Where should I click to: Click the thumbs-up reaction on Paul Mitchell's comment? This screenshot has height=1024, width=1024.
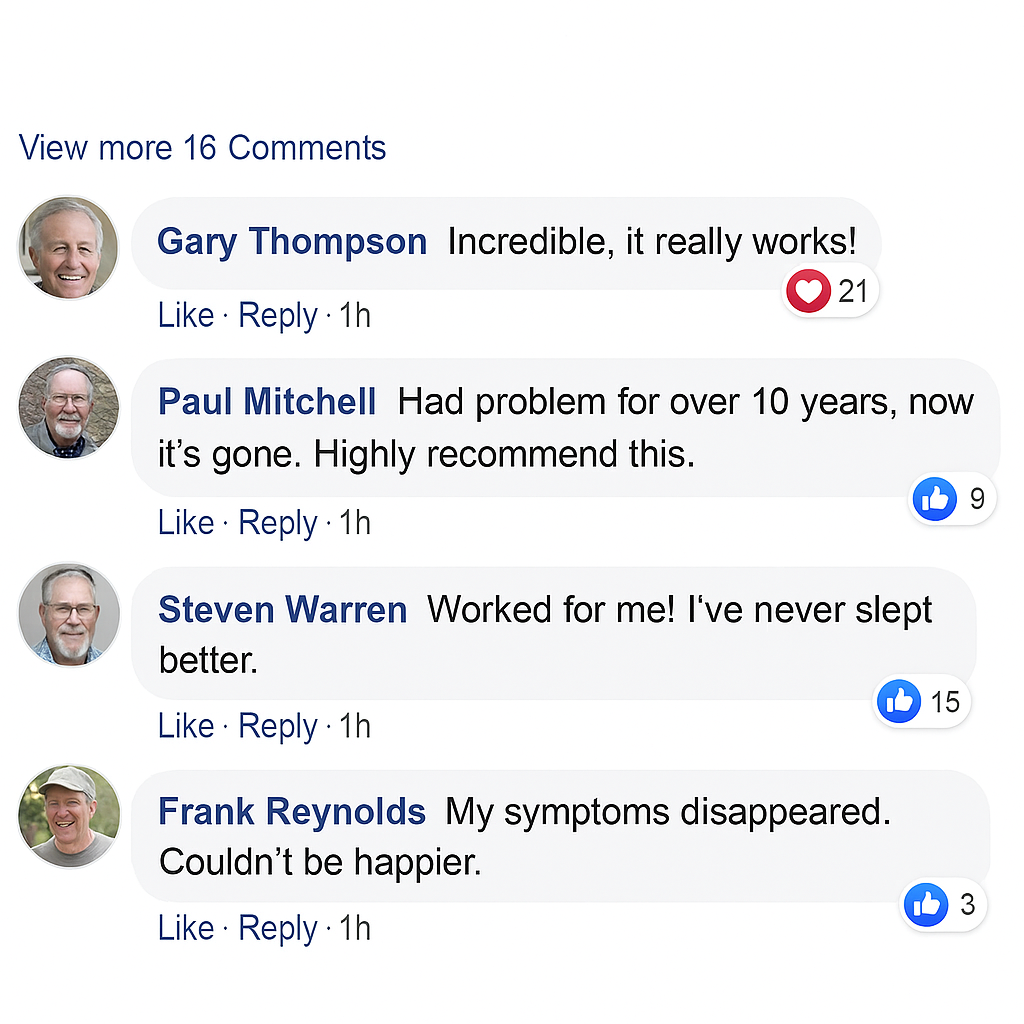[935, 499]
